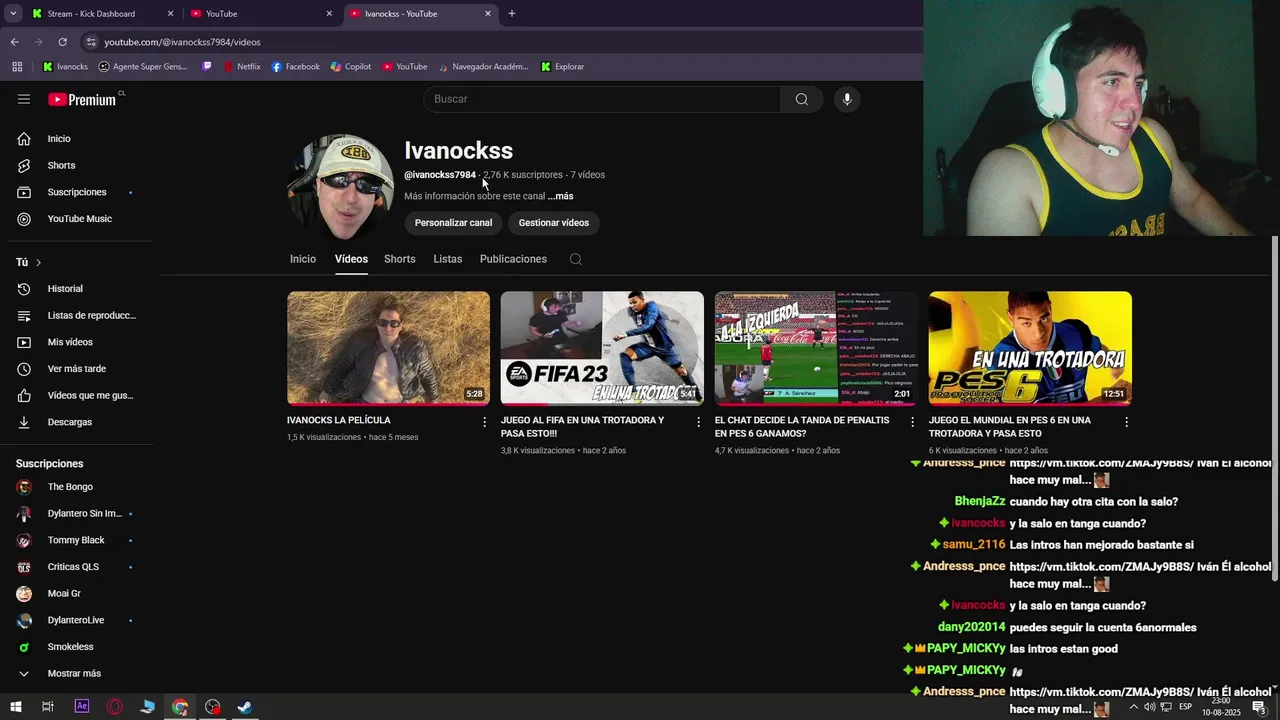
Task: Start voice search with microphone icon
Action: (x=847, y=99)
